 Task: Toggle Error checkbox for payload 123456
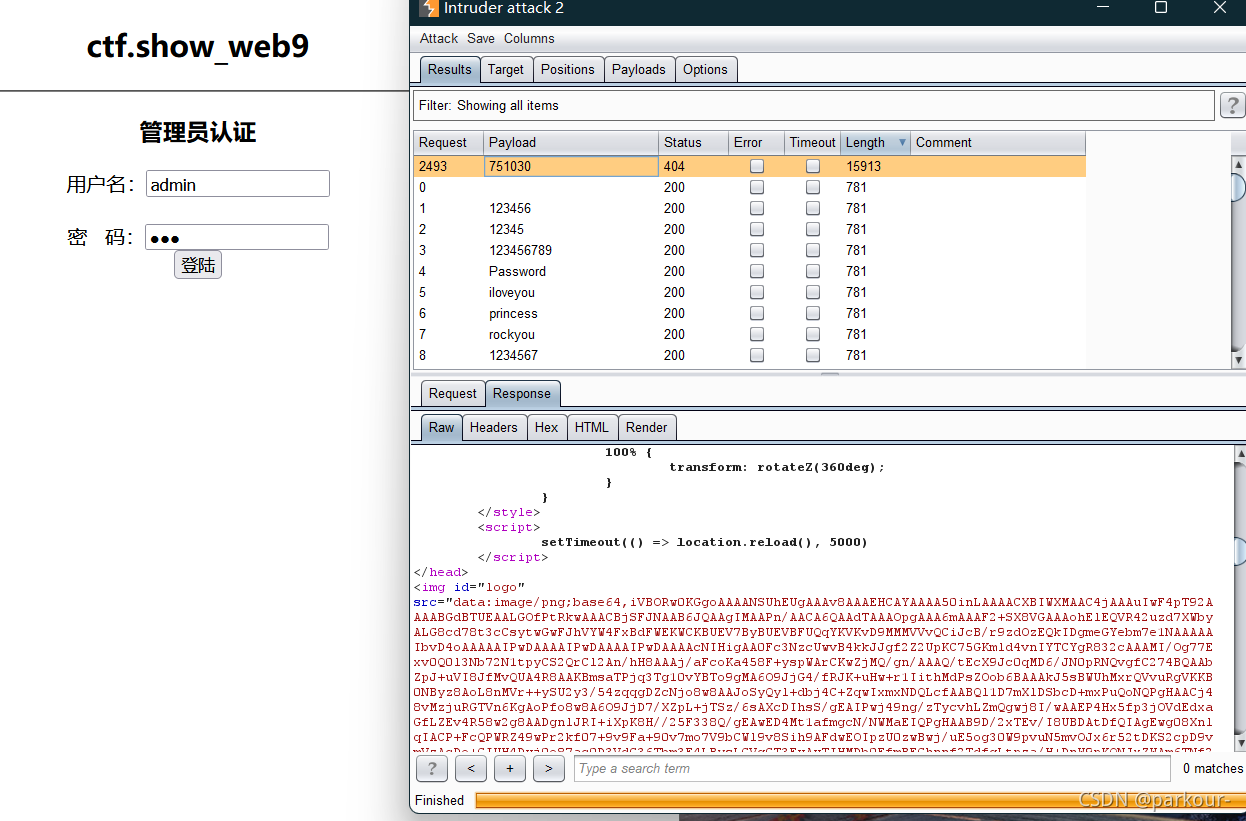click(757, 208)
